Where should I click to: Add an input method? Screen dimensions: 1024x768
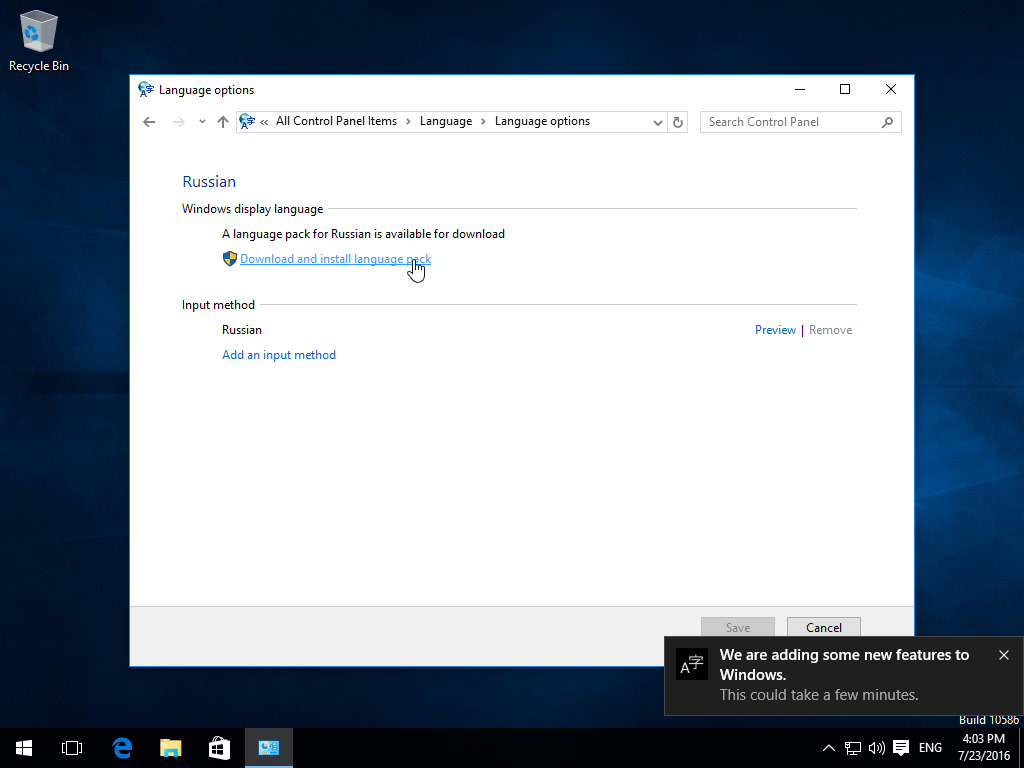point(279,355)
